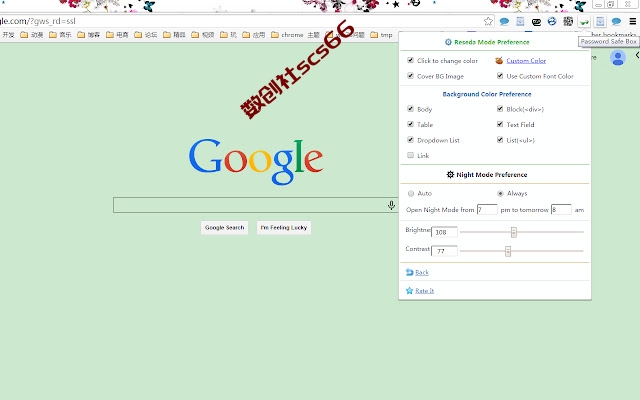Toggle the List(<ul>) checkbox
Image resolution: width=640 pixels, height=400 pixels.
click(x=500, y=140)
